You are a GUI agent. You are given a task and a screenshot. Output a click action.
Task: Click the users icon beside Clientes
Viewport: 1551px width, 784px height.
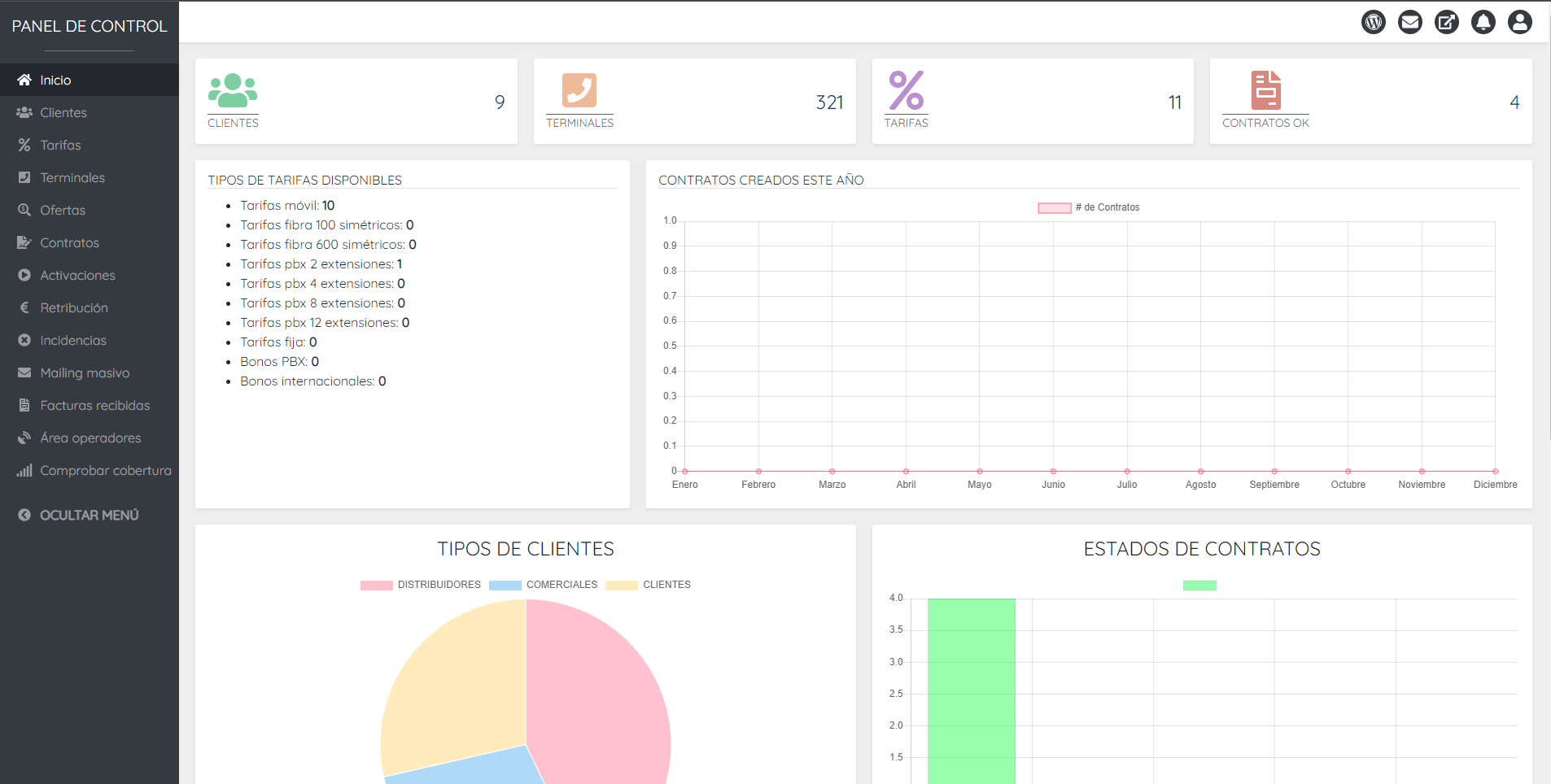click(x=24, y=112)
